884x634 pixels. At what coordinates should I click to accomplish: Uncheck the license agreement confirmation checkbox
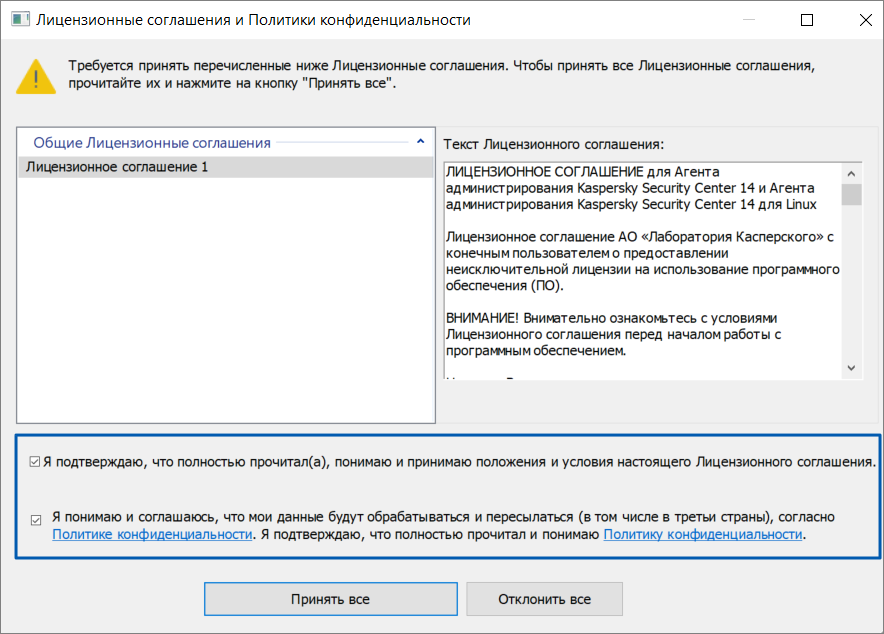35,462
